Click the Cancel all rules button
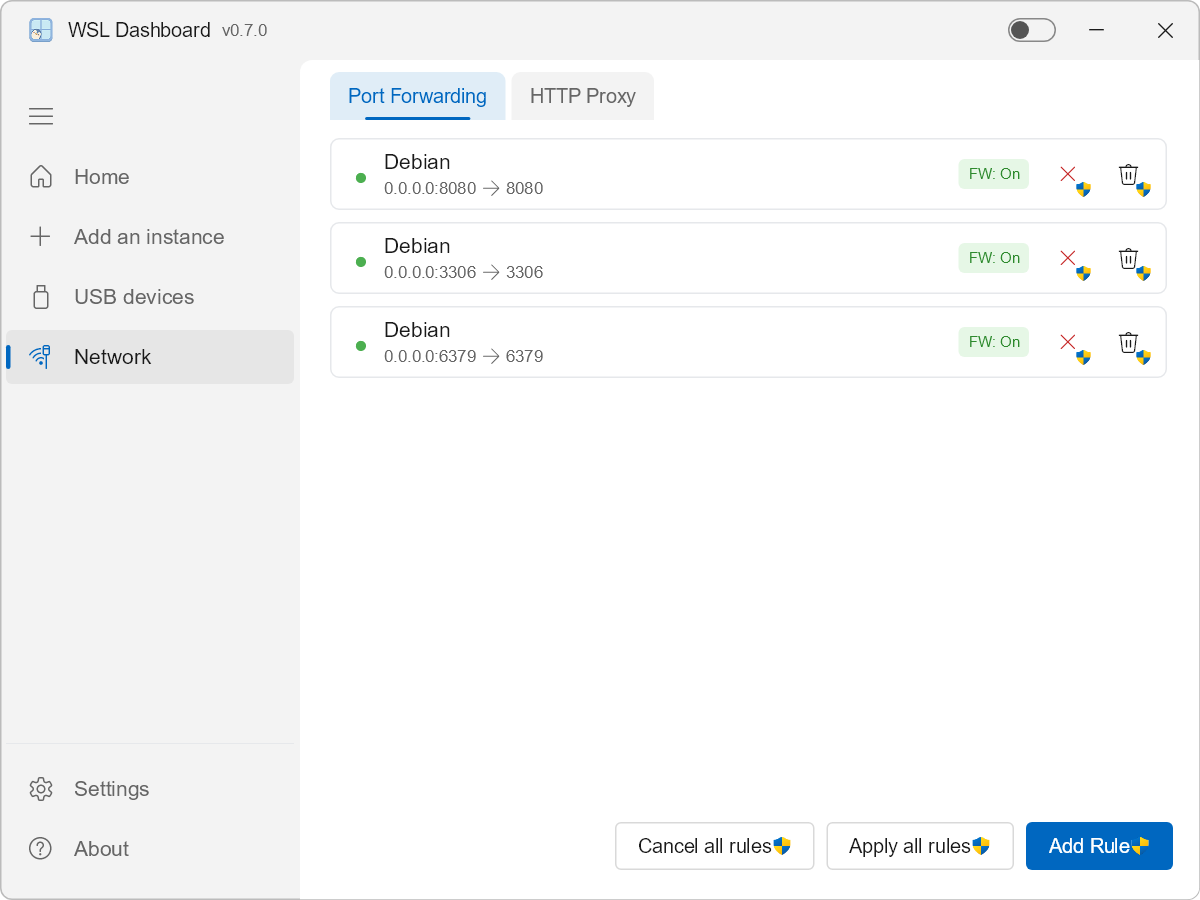Viewport: 1200px width, 900px height. [714, 846]
